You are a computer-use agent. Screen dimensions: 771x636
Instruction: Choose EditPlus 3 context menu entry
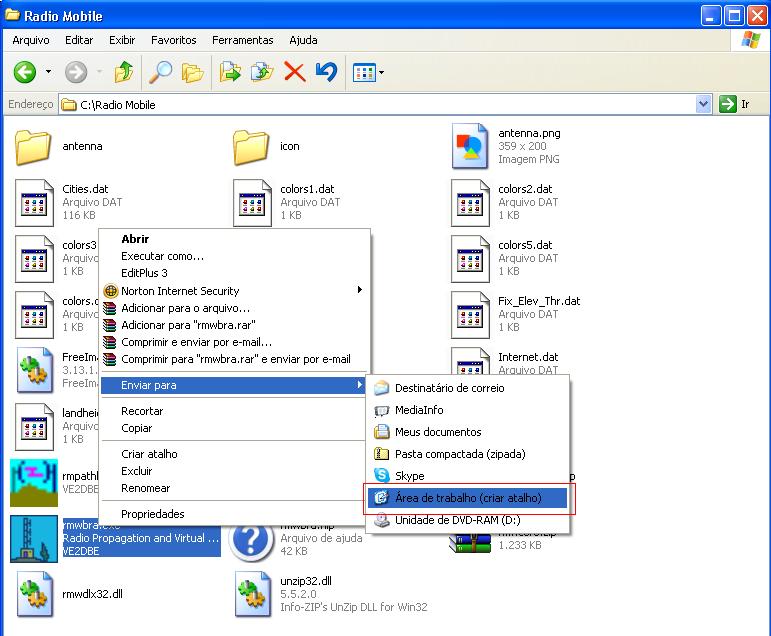[x=233, y=273]
